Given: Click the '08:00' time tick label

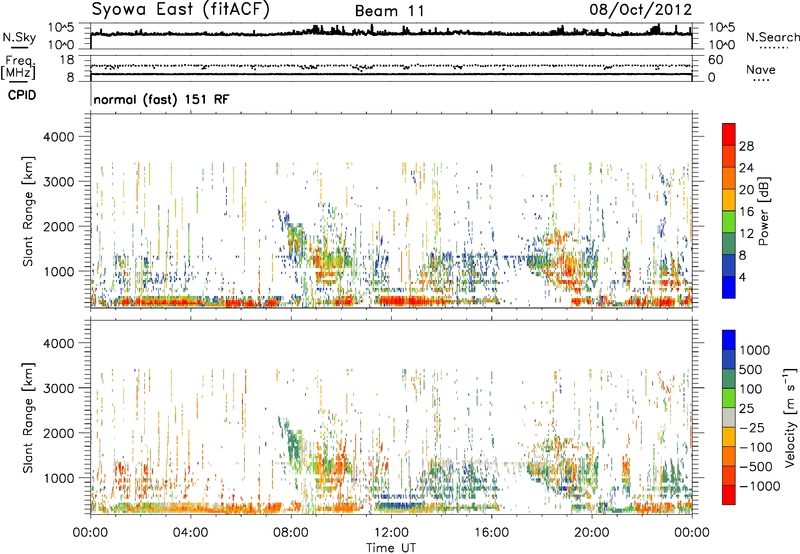Looking at the screenshot, I should (291, 533).
